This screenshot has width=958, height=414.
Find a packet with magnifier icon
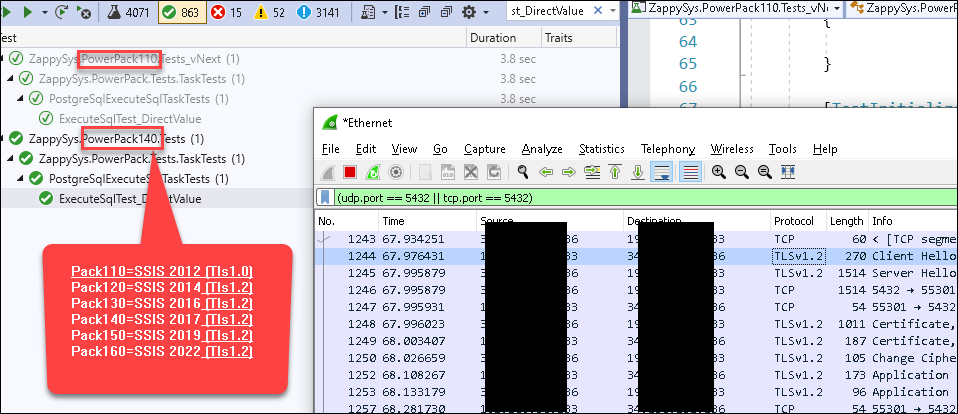coord(522,172)
